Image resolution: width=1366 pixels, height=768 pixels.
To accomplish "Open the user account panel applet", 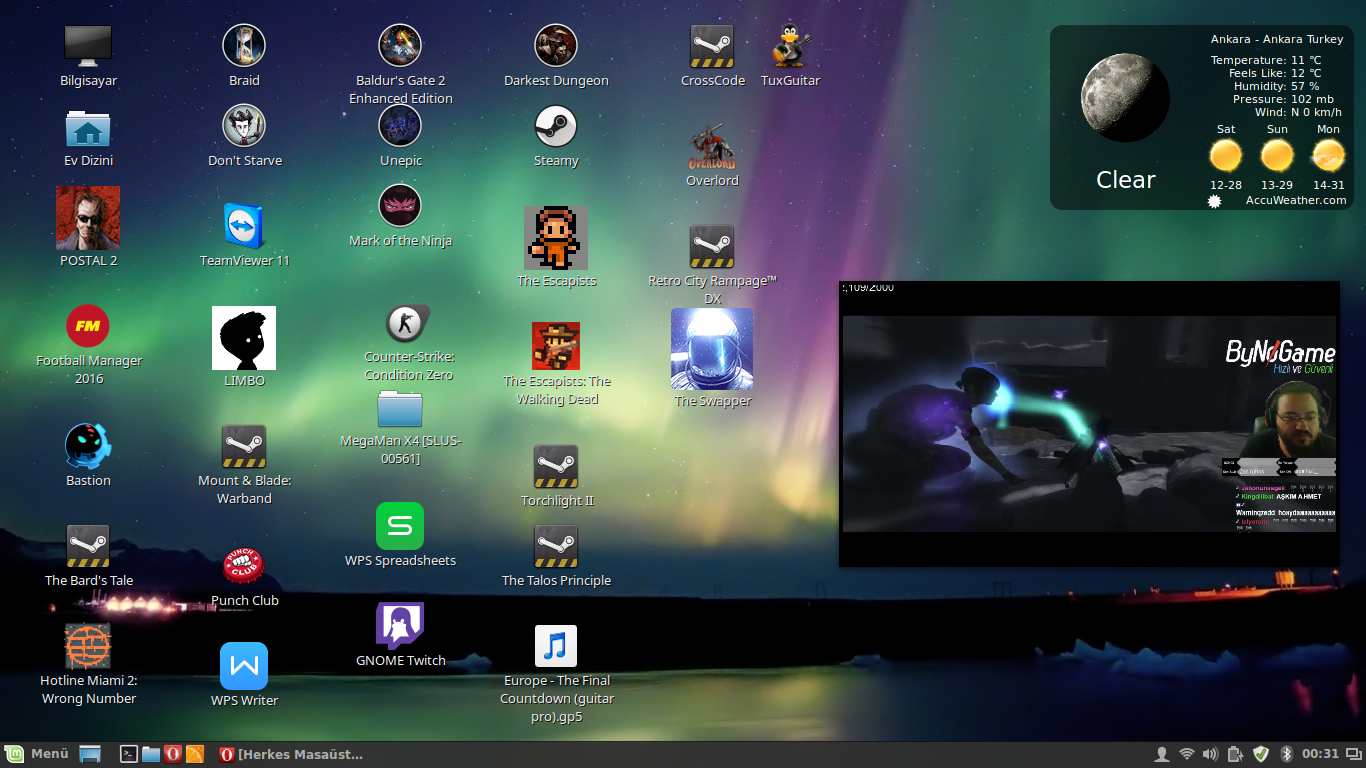I will click(1162, 754).
